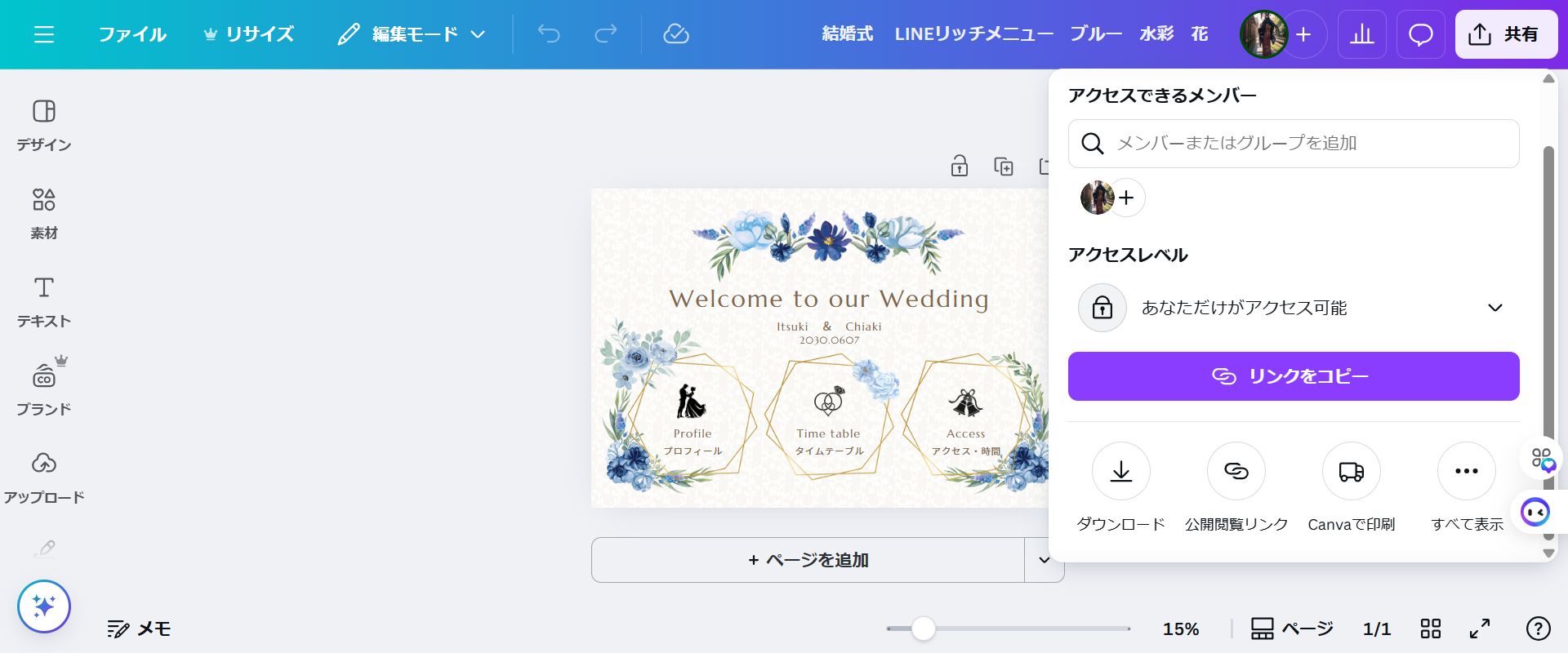
Task: Expand the add page dropdown arrow
Action: point(1044,560)
